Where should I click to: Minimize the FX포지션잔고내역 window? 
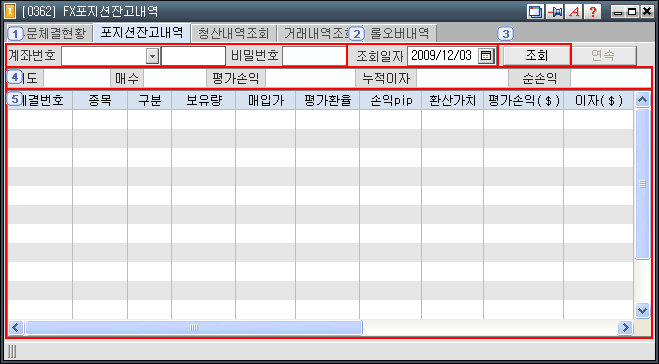point(617,12)
